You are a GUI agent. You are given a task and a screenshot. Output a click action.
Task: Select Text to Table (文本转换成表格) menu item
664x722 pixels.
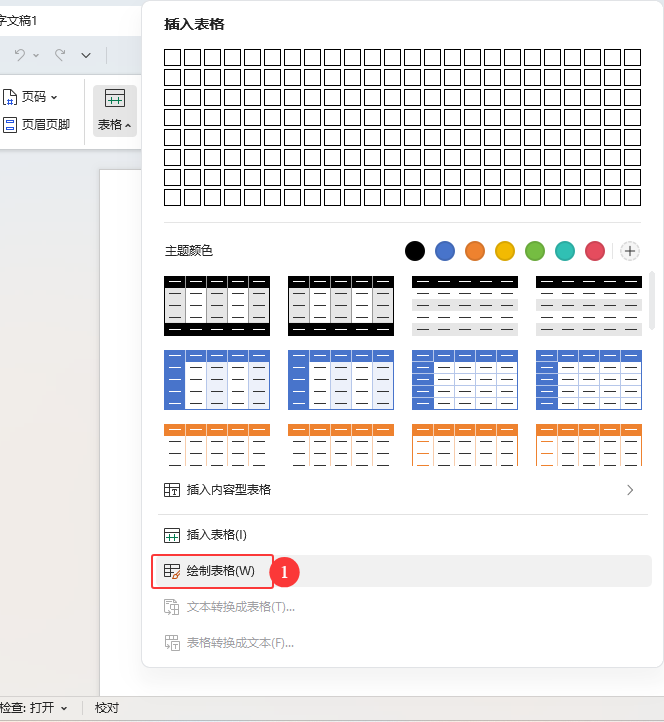point(240,607)
